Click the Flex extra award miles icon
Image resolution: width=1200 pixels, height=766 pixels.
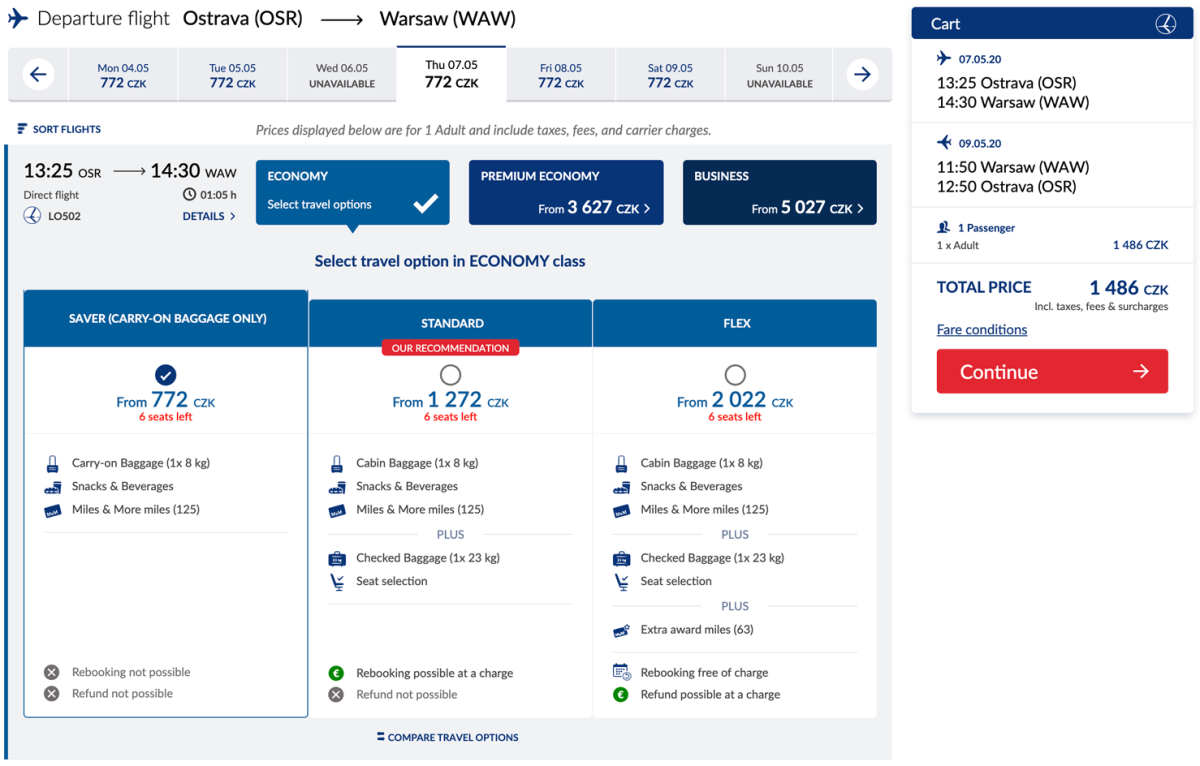point(621,630)
